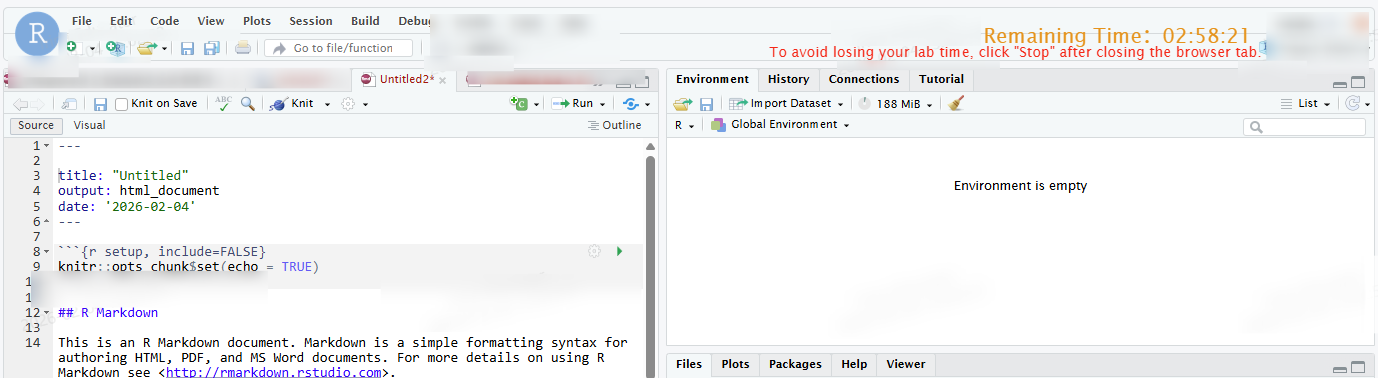
Task: Open the R language selector dropdown
Action: [x=684, y=126]
